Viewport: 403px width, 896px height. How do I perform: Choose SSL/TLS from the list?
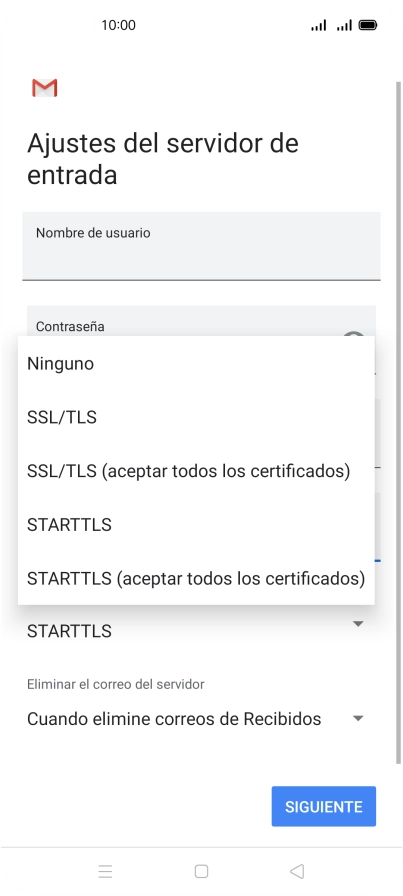click(196, 417)
